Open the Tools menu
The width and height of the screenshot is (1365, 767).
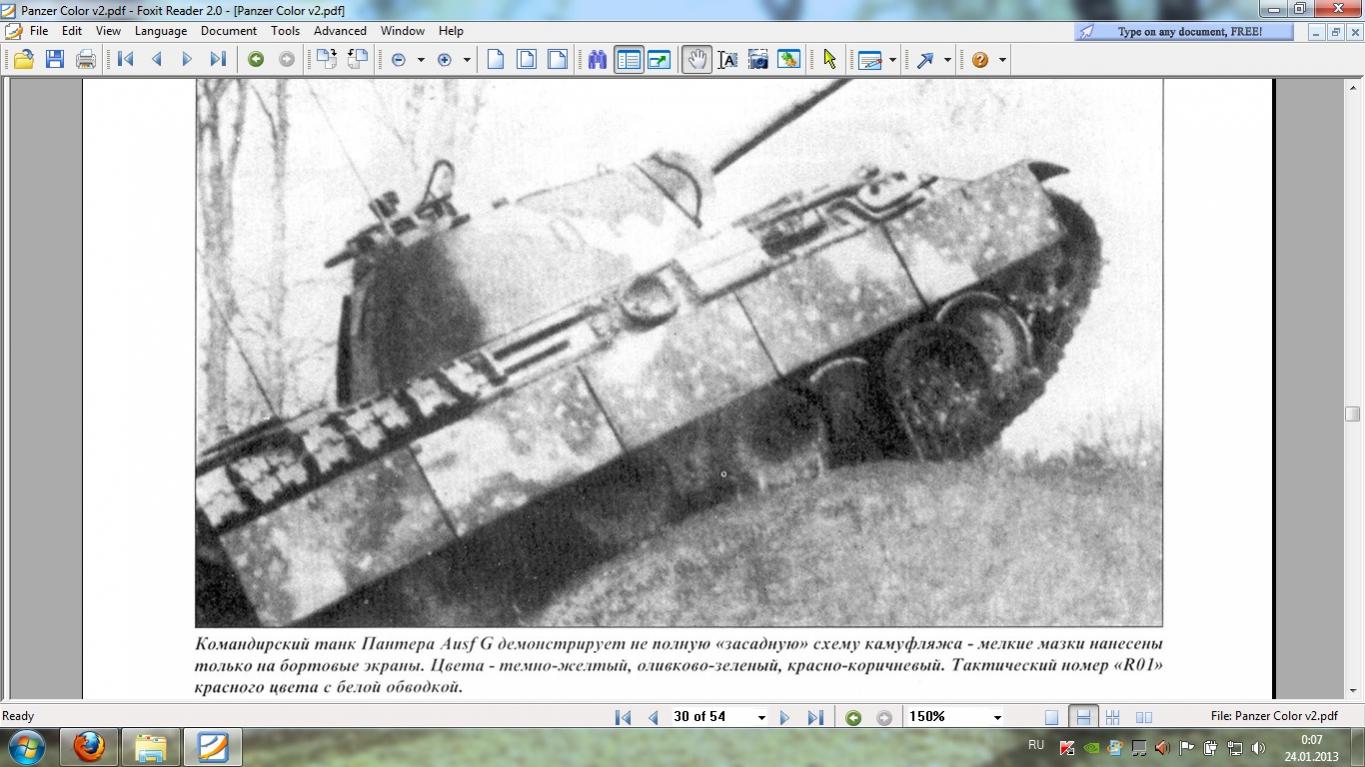coord(285,31)
